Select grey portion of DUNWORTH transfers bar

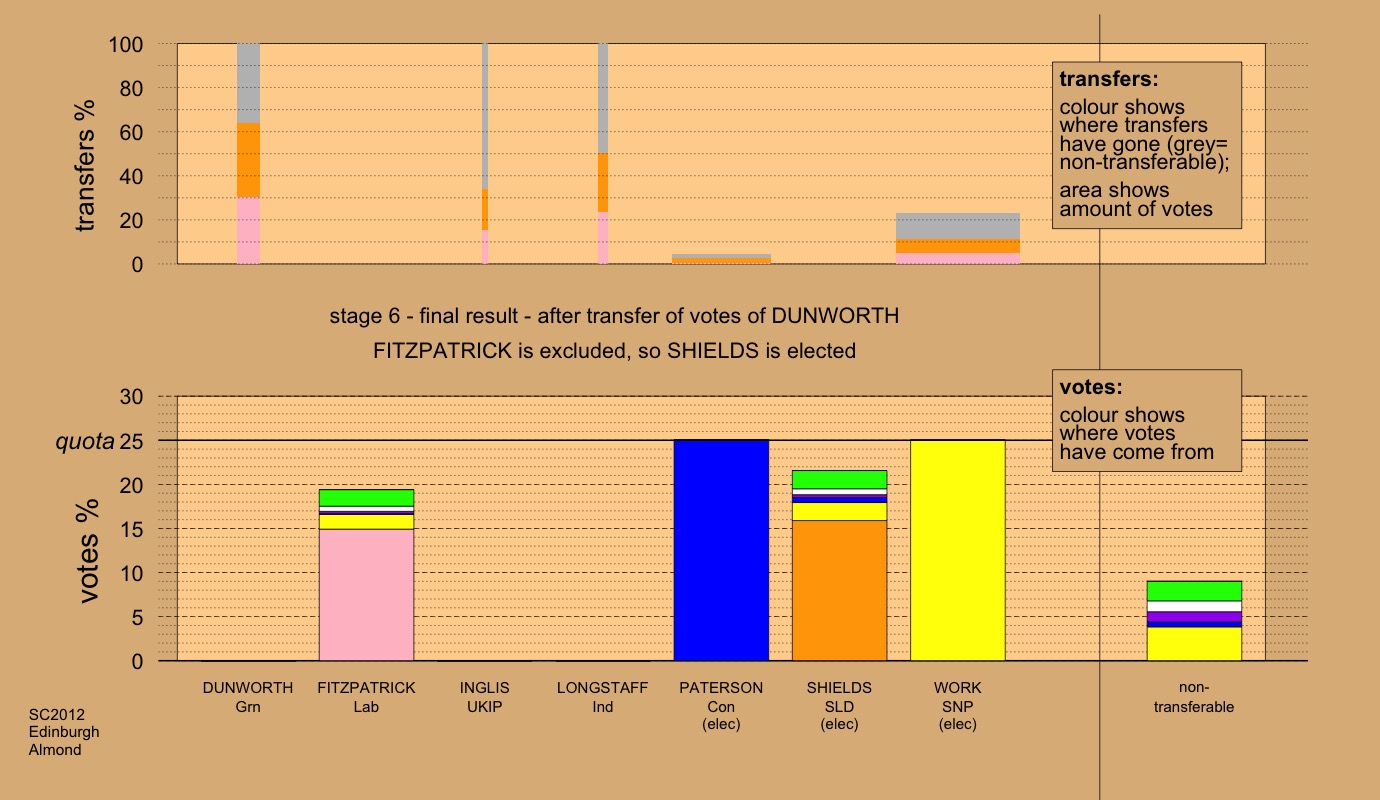point(248,83)
